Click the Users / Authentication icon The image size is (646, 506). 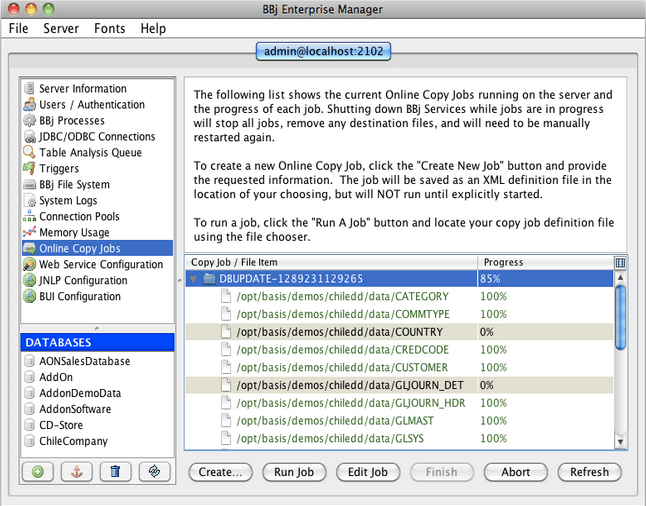[x=29, y=104]
